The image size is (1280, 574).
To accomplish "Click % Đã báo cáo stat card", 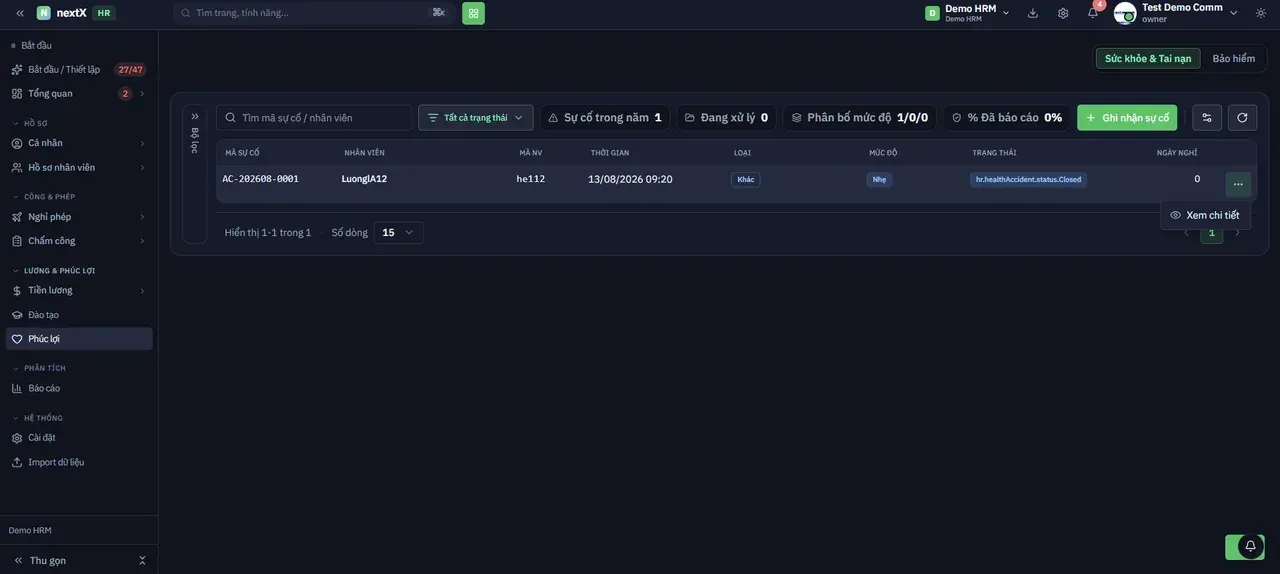I will click(1007, 118).
